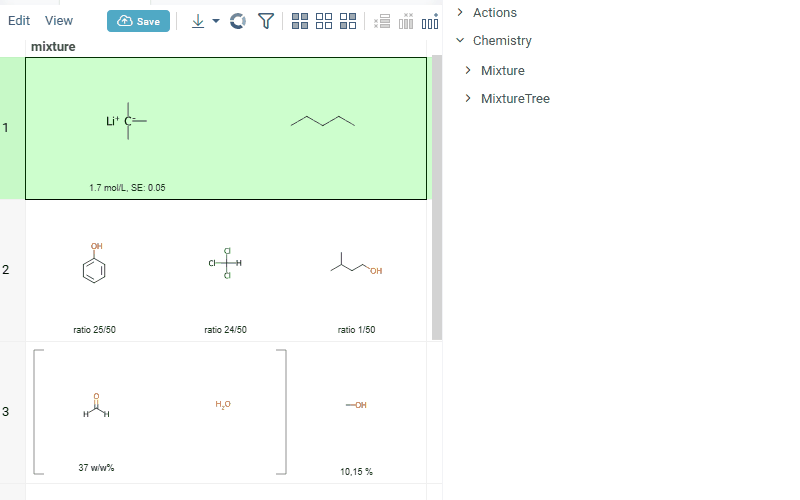Open the filter funnel tool
The height and width of the screenshot is (500, 800).
pos(265,21)
